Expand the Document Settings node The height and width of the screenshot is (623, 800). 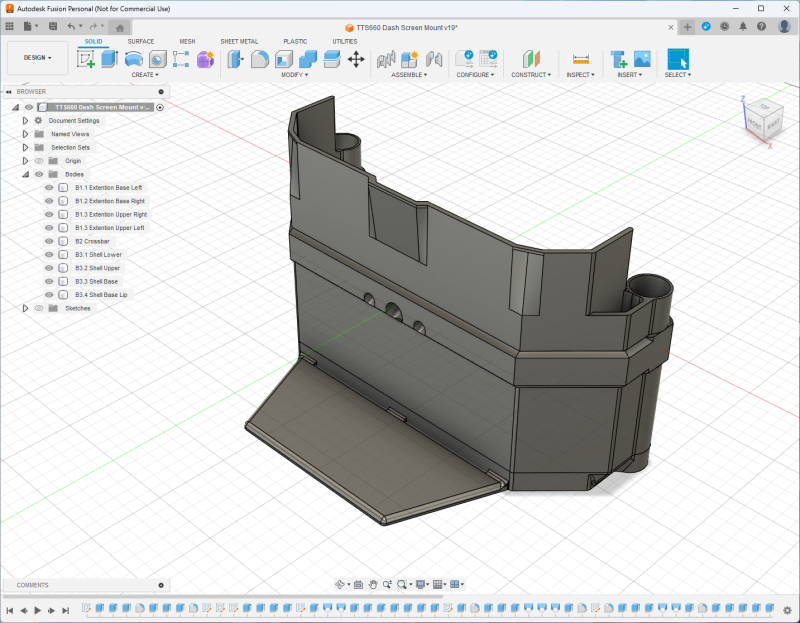pos(26,120)
